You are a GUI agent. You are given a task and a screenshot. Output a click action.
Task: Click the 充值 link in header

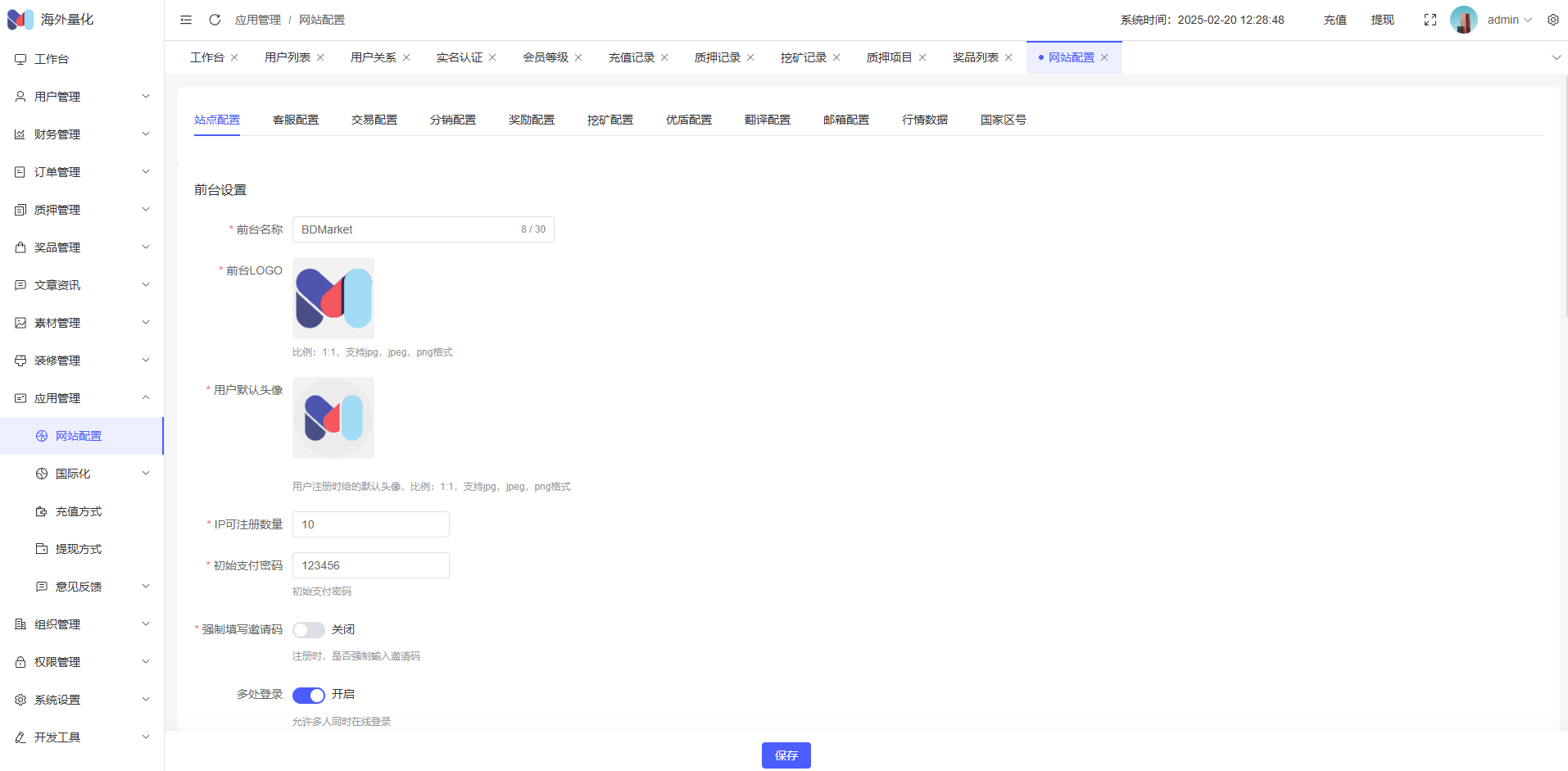(x=1335, y=20)
